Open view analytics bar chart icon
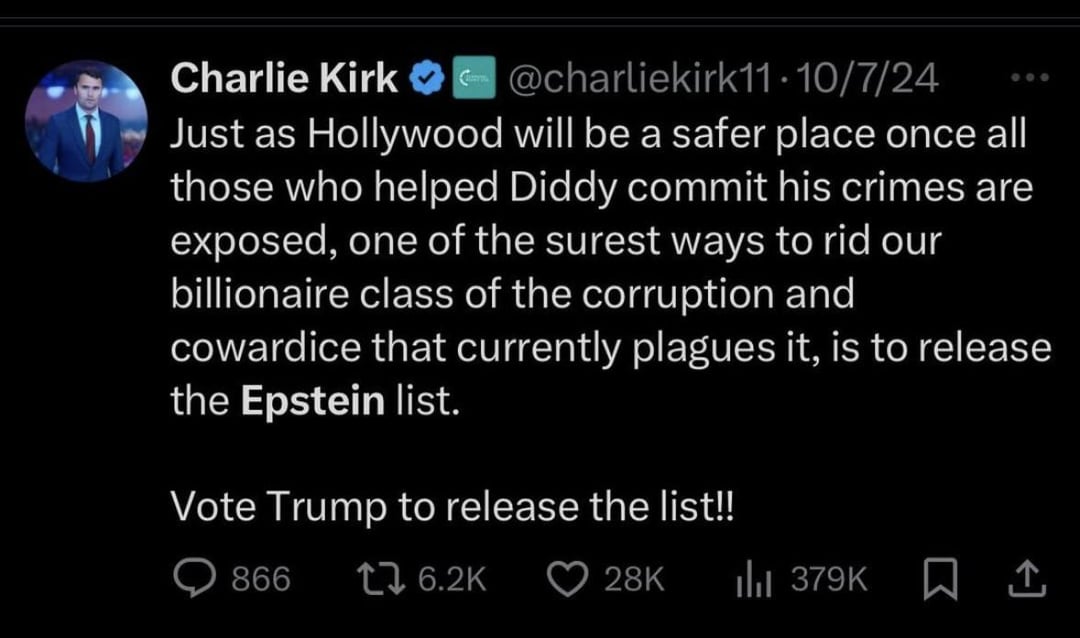The image size is (1080, 638). pos(754,579)
